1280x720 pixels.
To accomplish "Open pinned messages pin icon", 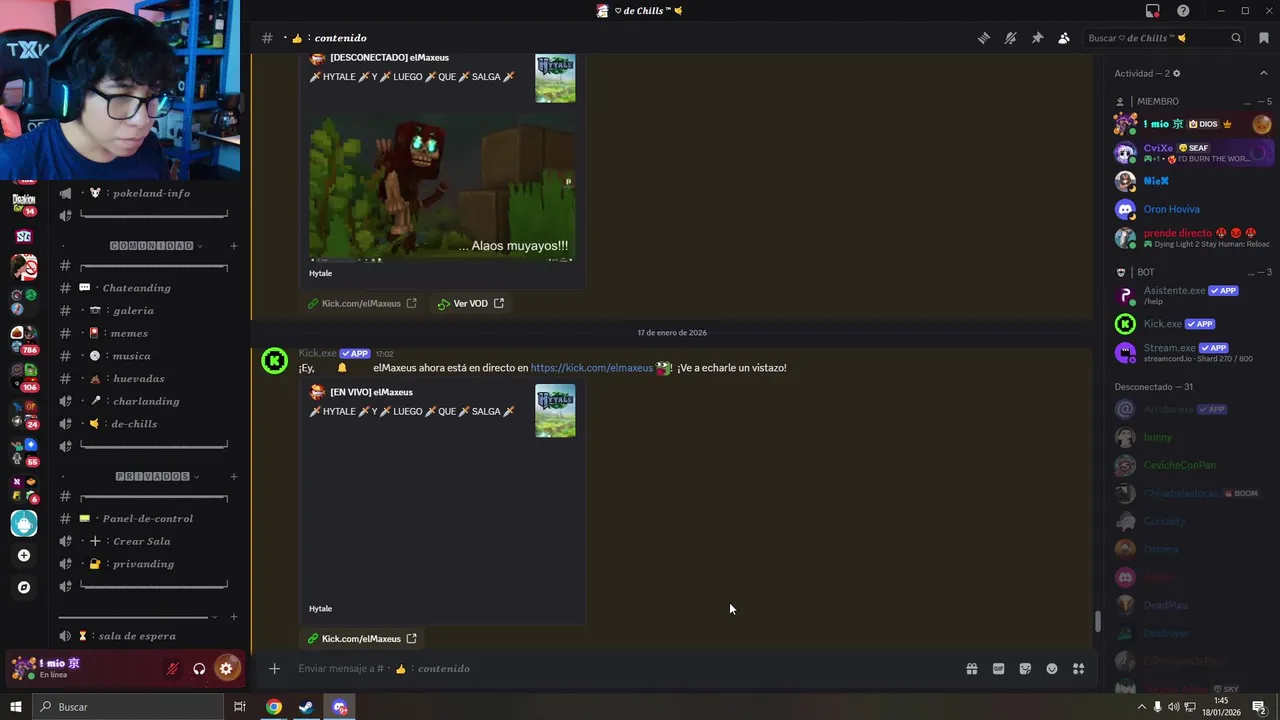I will (x=1037, y=38).
